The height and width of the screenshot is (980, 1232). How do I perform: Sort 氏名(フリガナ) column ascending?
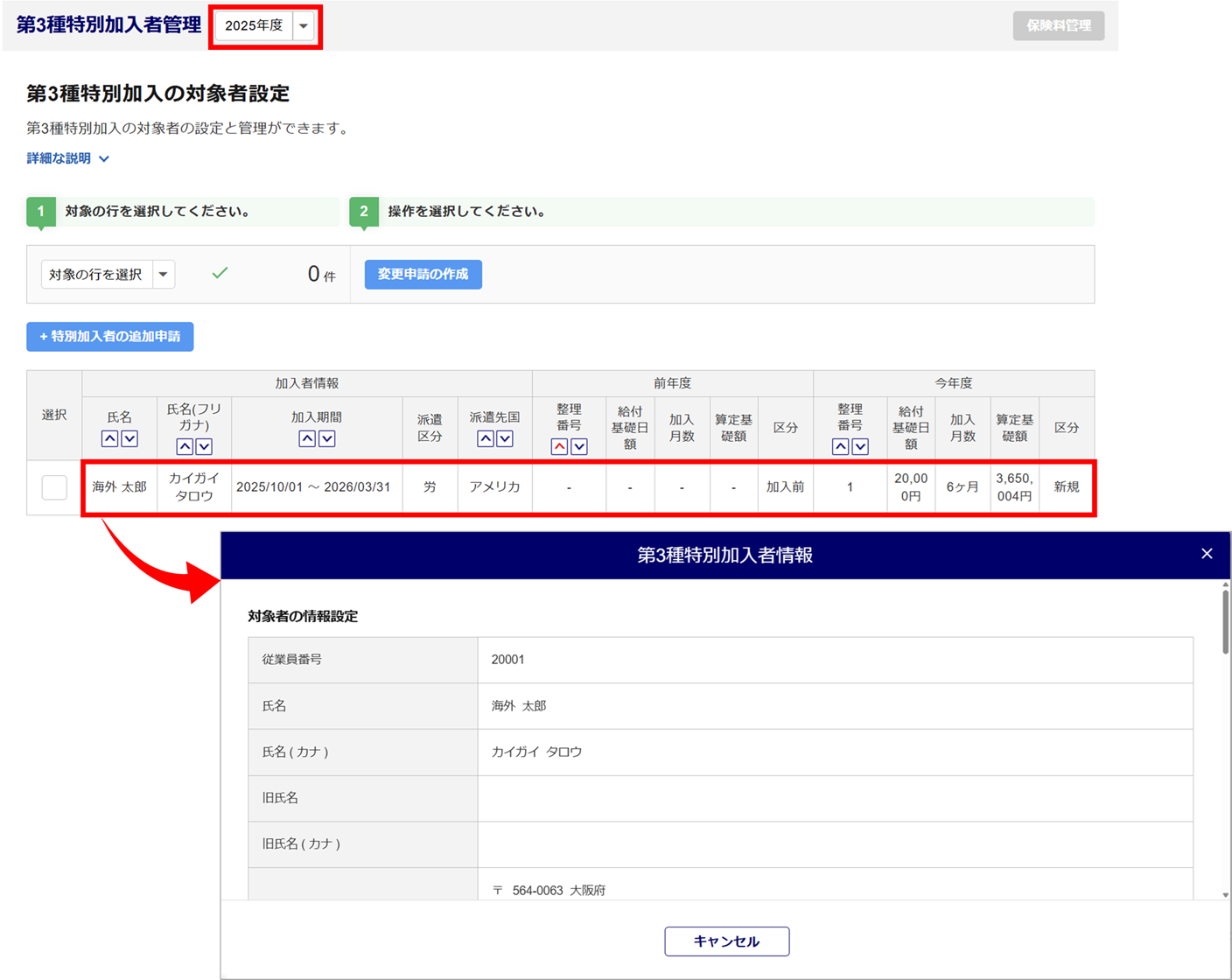(184, 446)
